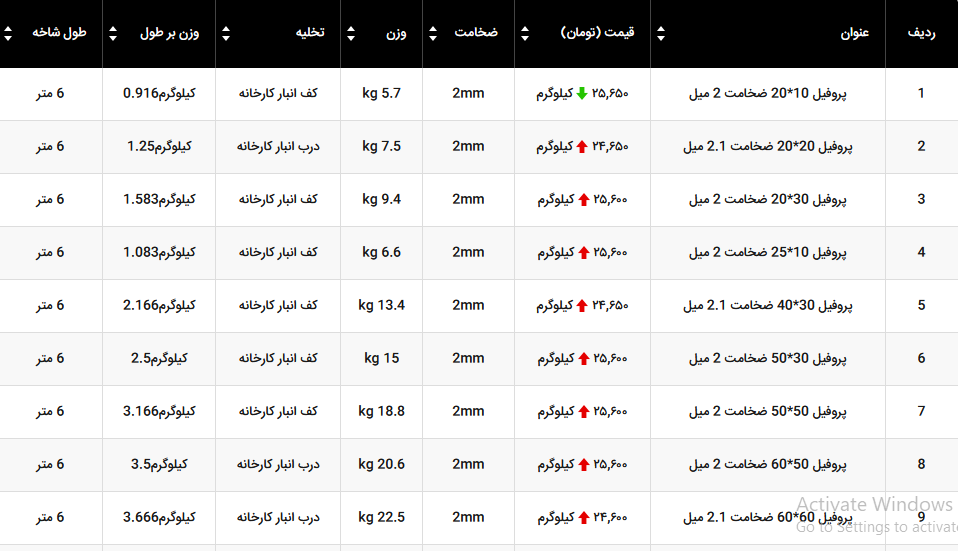Click the پروفیل 30*50 ضخامت 2 میل title
958x551 pixels.
click(767, 359)
